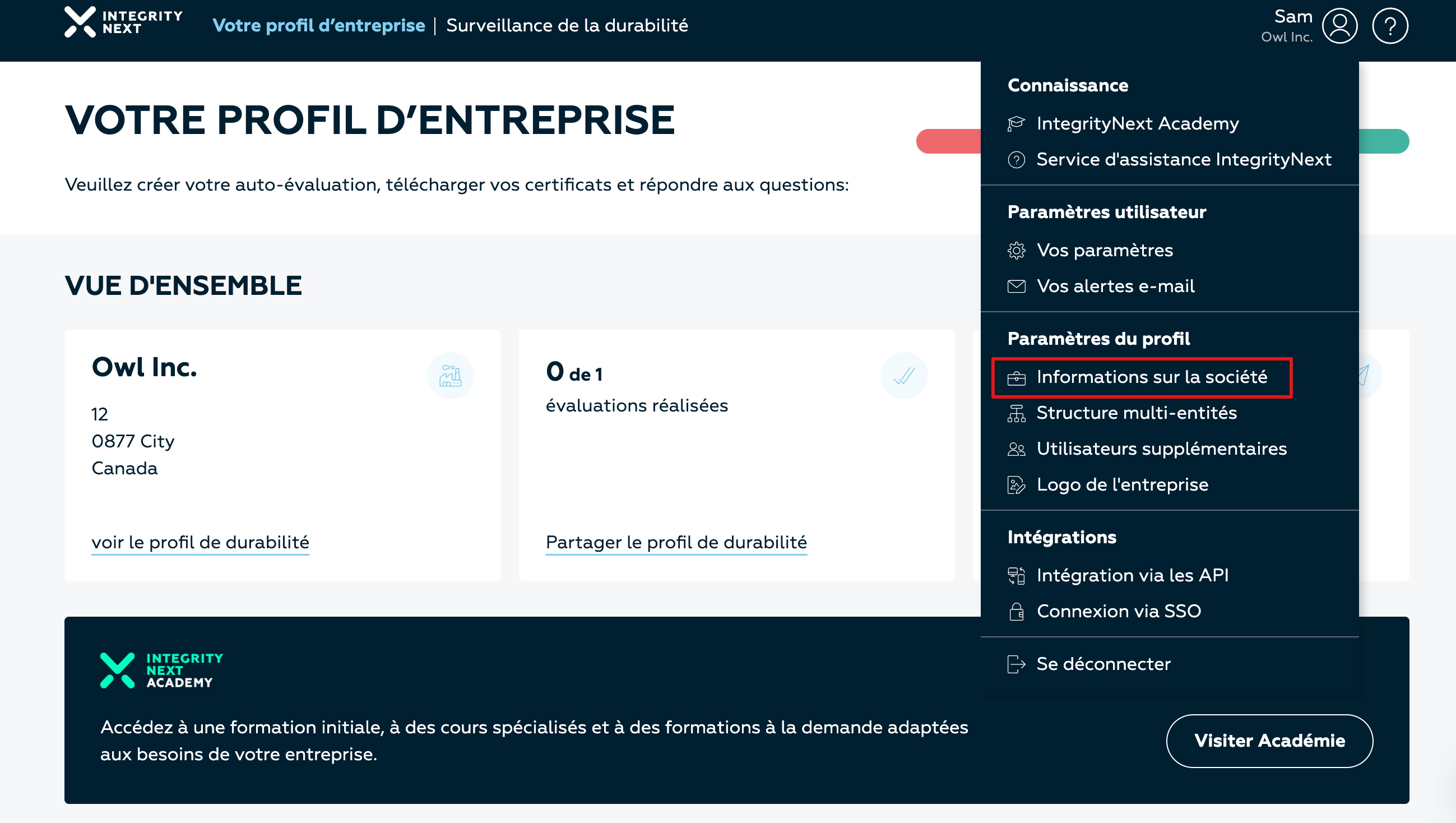The width and height of the screenshot is (1456, 823).
Task: Open Intégration via les API
Action: pyautogui.click(x=1132, y=575)
